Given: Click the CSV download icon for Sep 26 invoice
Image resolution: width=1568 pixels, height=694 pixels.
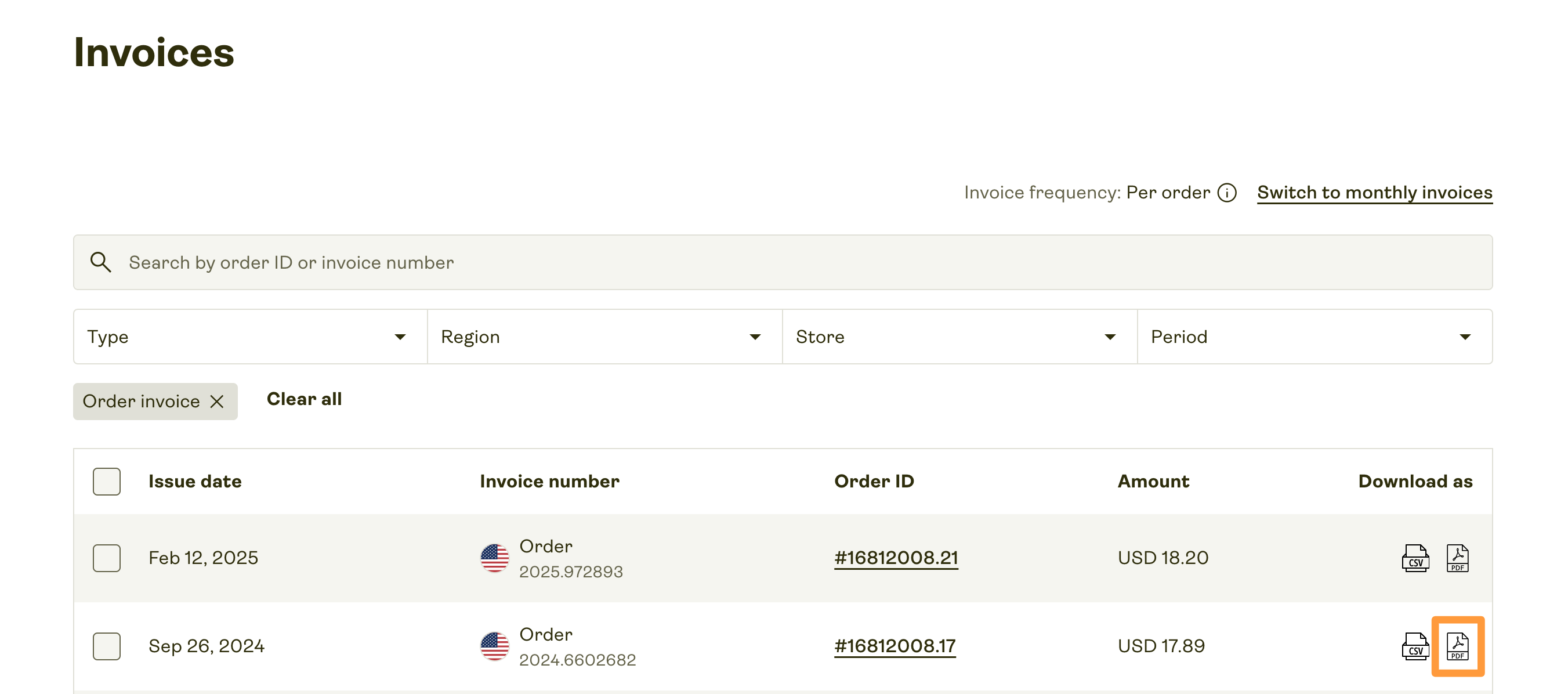Looking at the screenshot, I should coord(1415,646).
